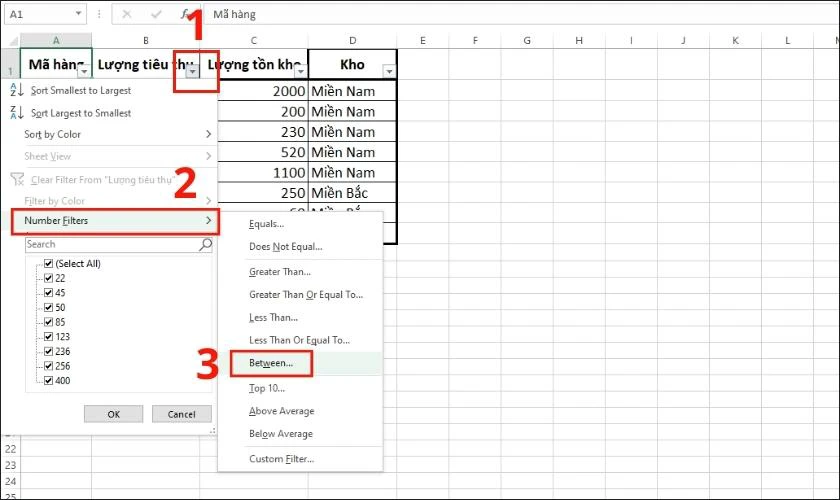
Task: Uncheck the 22 value checkbox
Action: 49,278
